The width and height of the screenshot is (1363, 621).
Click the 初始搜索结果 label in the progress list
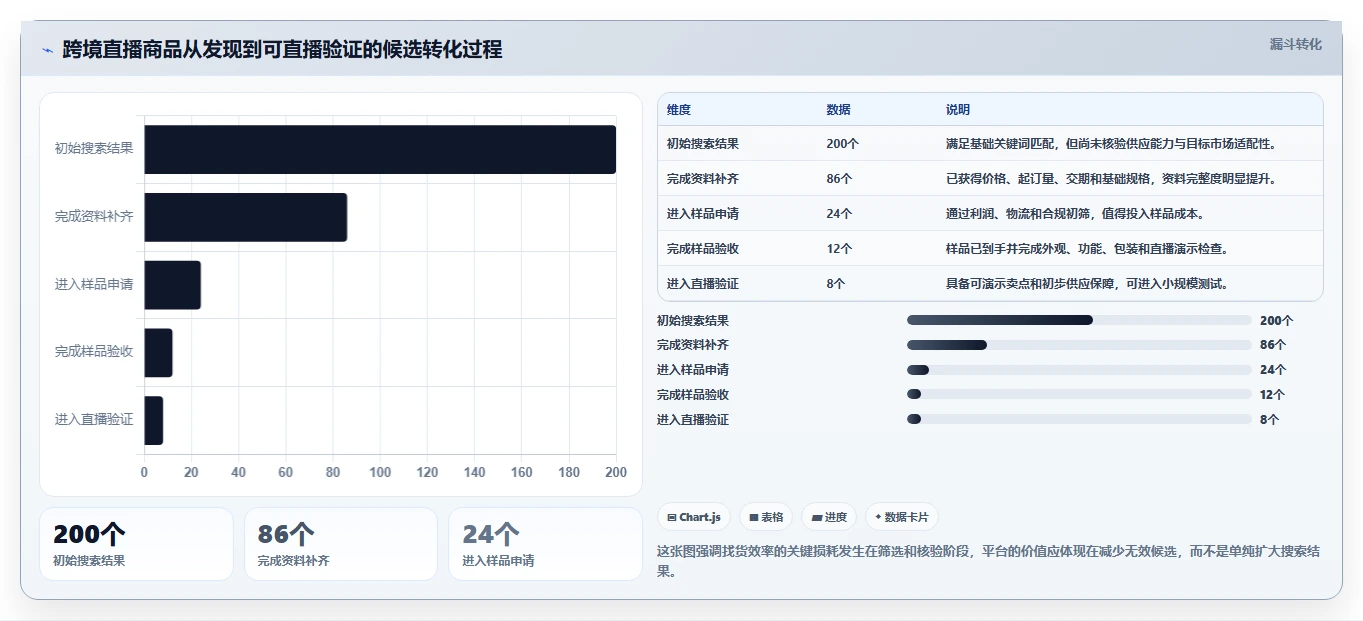tap(693, 321)
